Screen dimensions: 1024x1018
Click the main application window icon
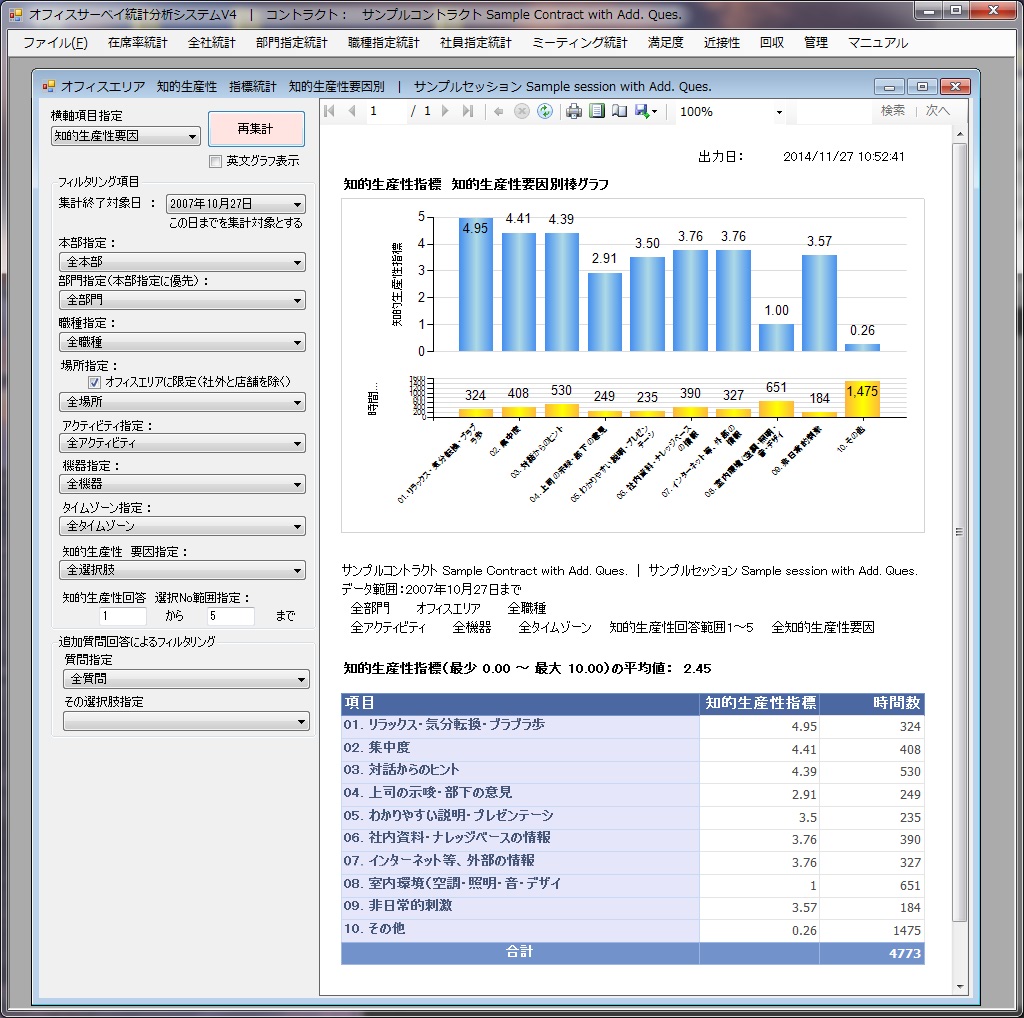pyautogui.click(x=16, y=14)
